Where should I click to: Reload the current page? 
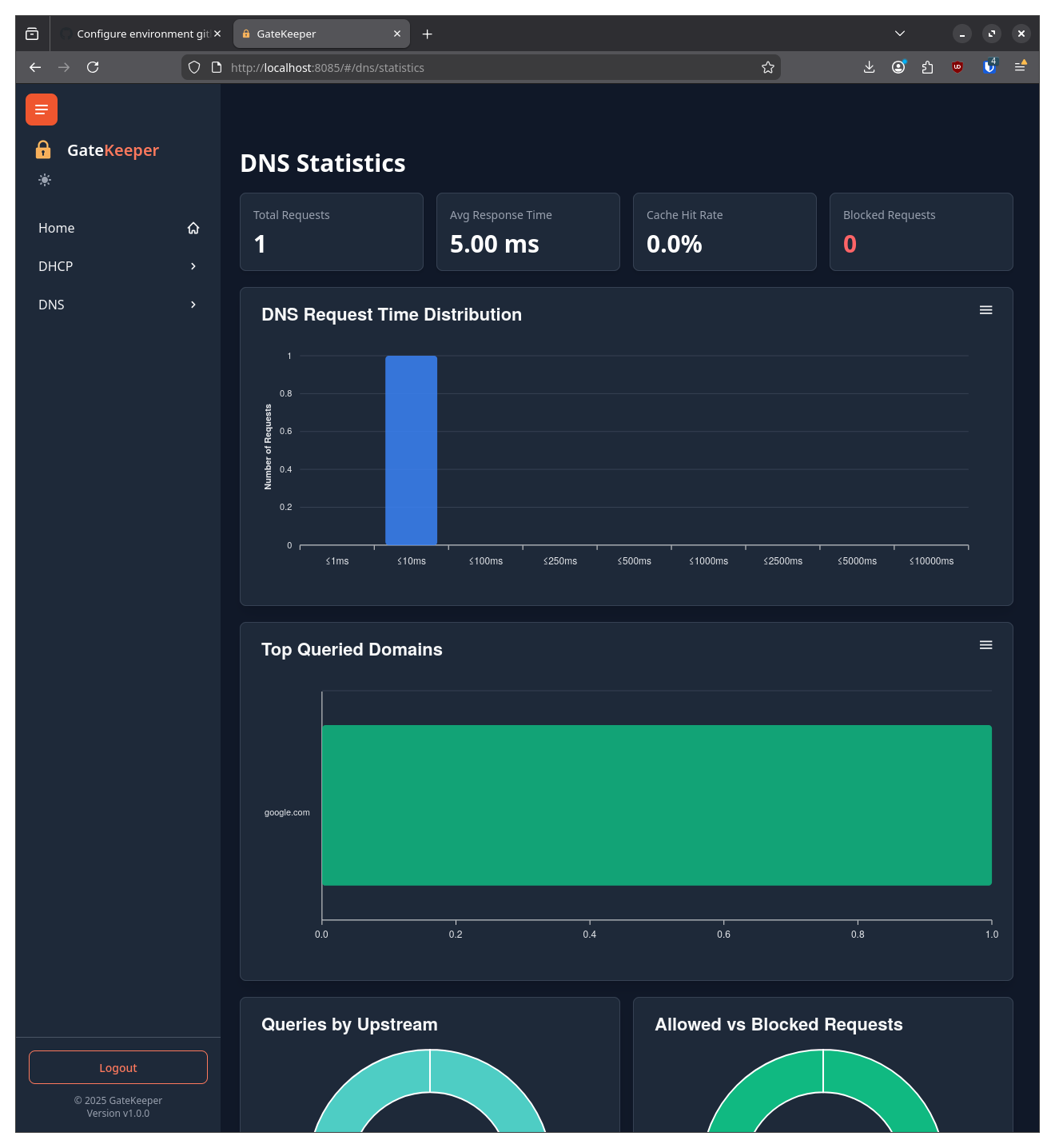pos(93,67)
